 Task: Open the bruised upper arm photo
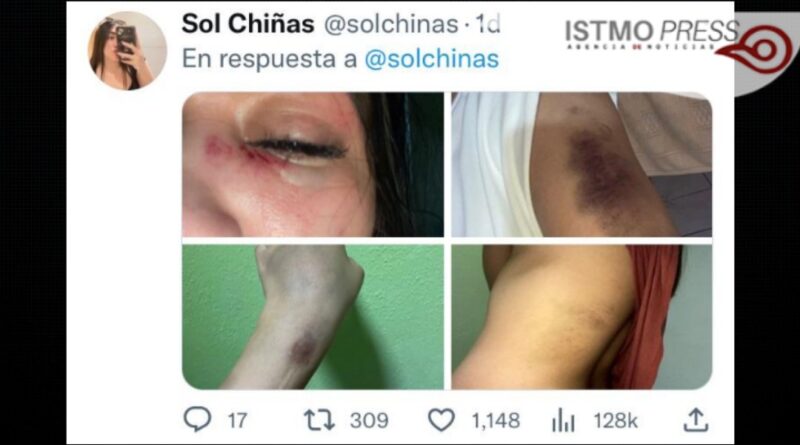click(582, 164)
